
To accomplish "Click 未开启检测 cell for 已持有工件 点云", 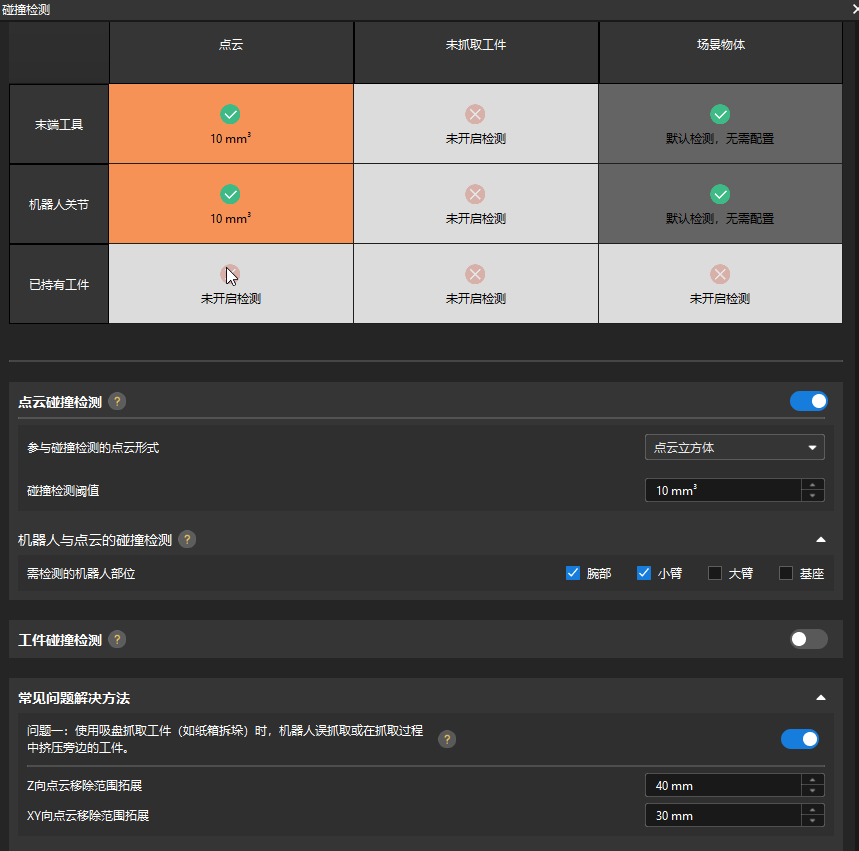I will pyautogui.click(x=230, y=283).
